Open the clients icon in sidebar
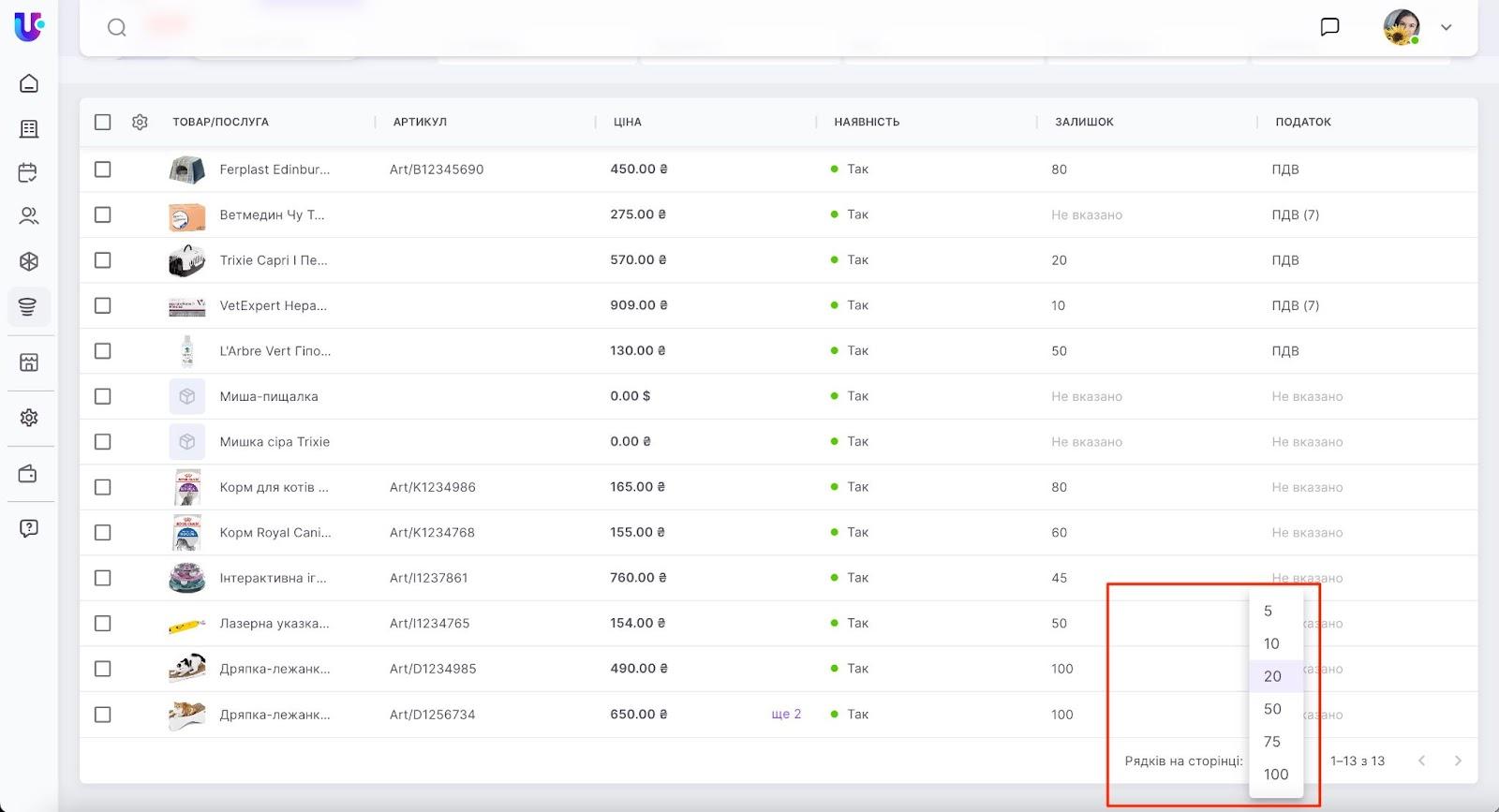This screenshot has width=1499, height=812. pyautogui.click(x=29, y=216)
